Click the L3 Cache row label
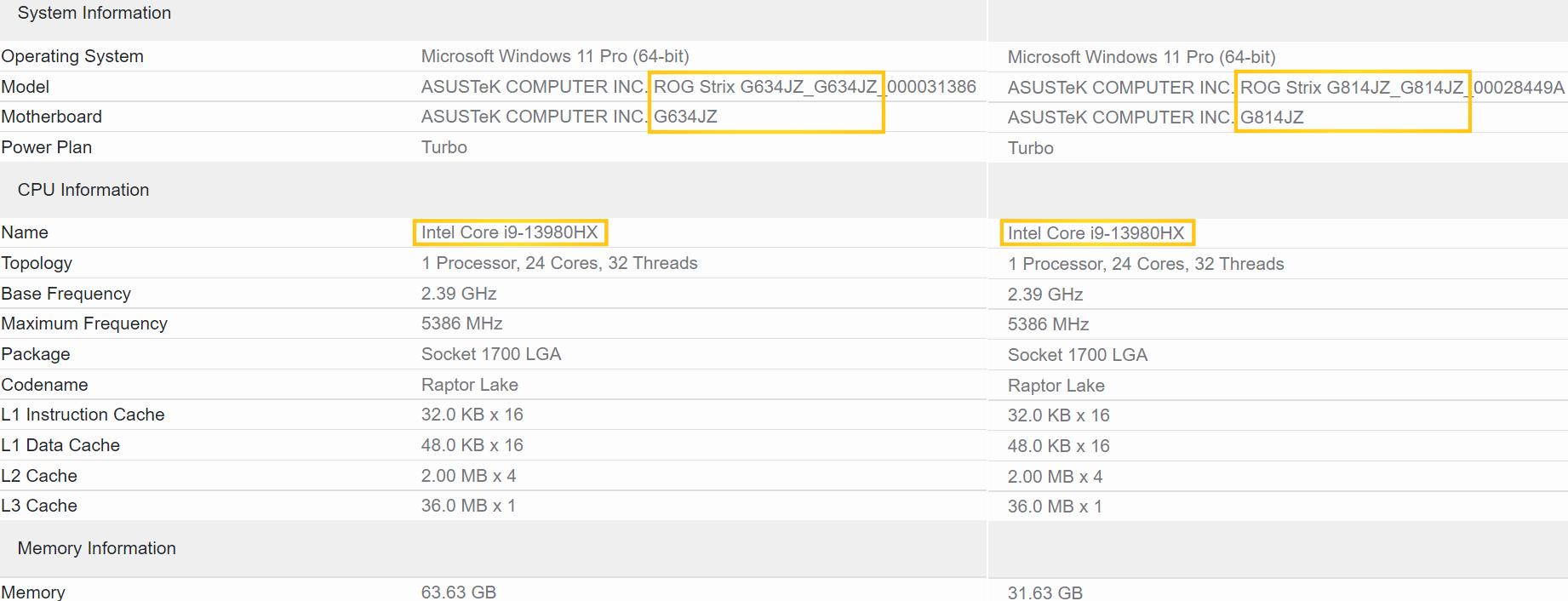Screen dimensions: 1568x601 point(39,506)
